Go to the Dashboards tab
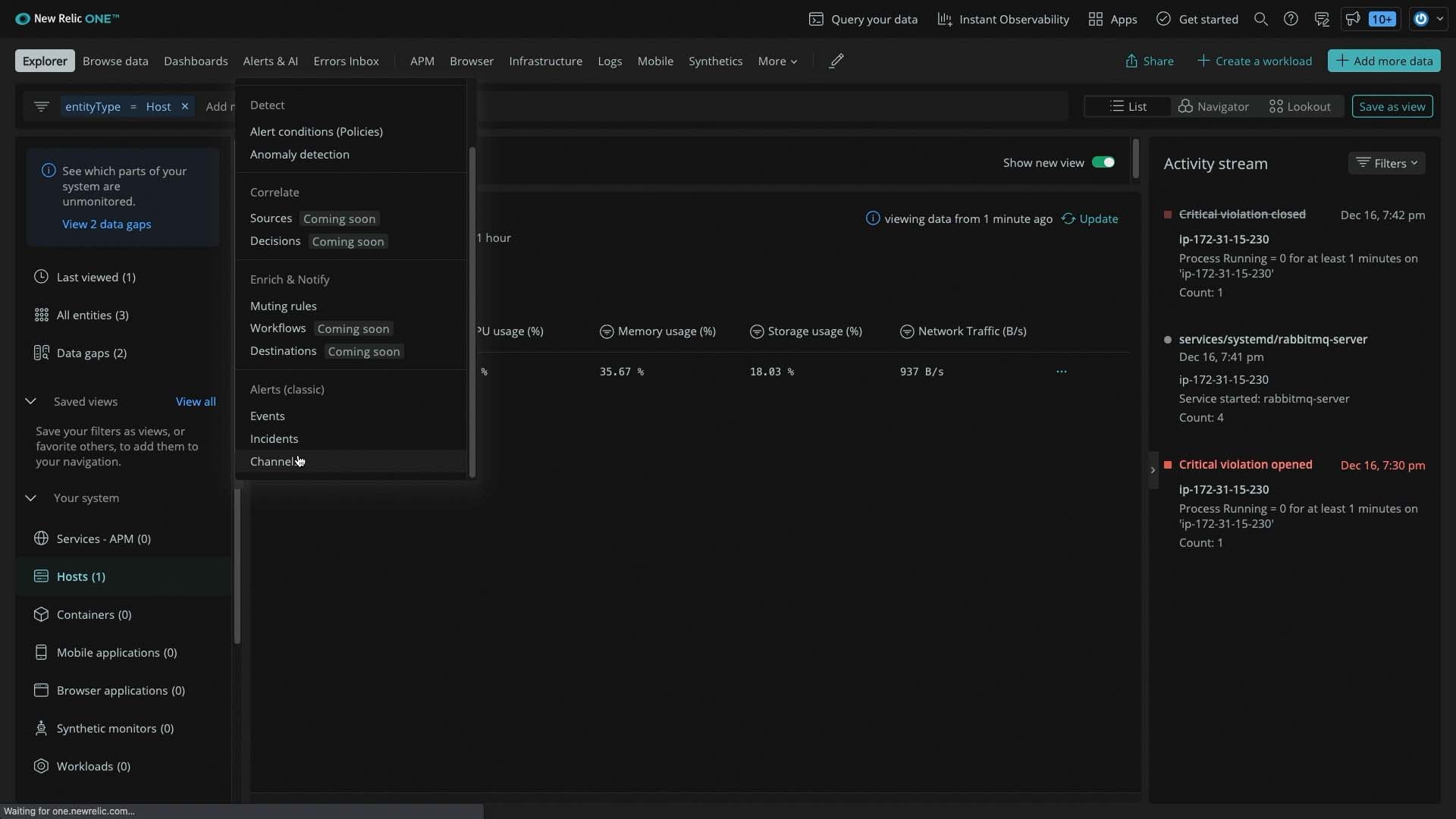 tap(196, 61)
